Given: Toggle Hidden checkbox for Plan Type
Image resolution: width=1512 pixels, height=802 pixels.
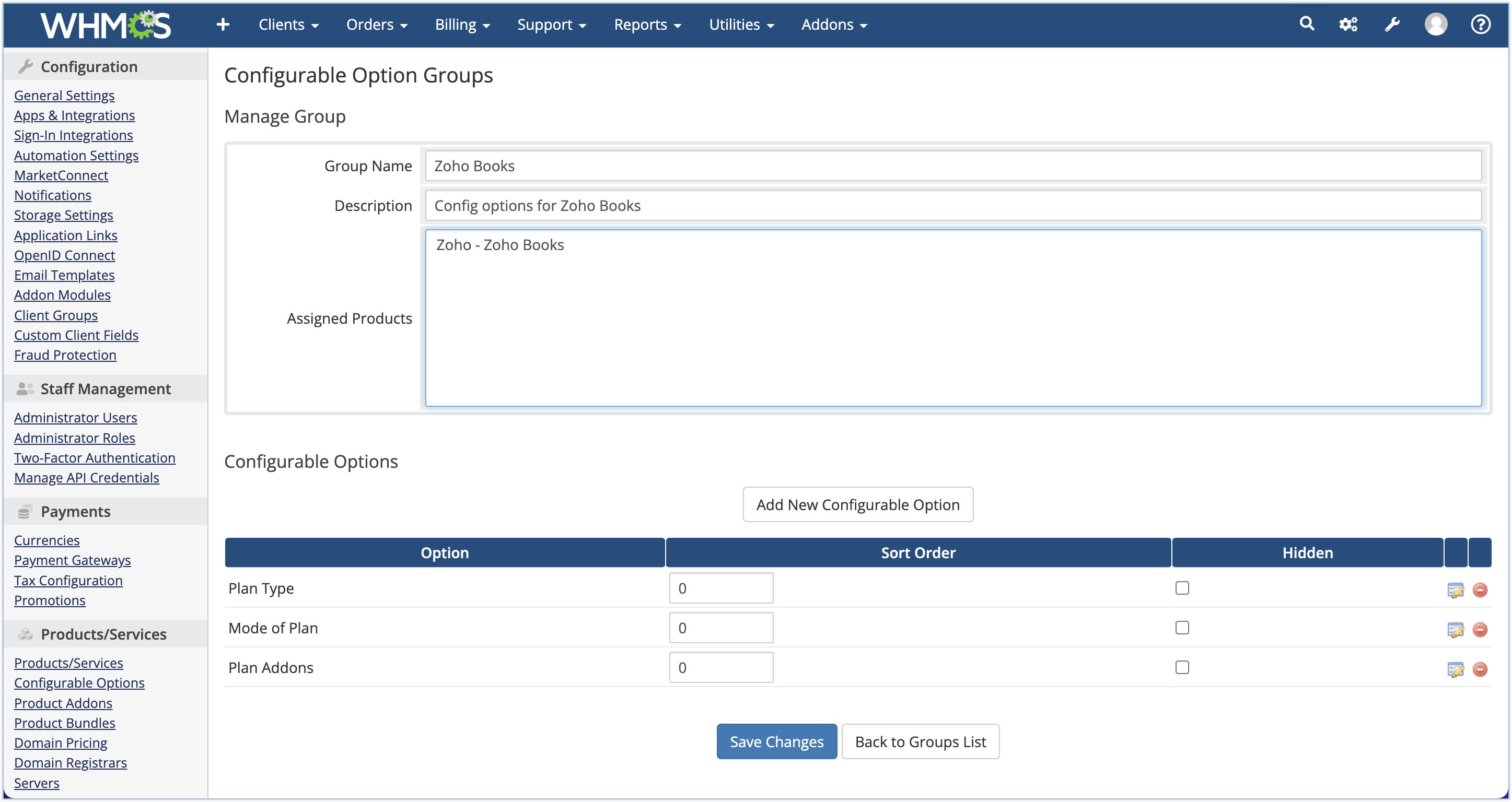Looking at the screenshot, I should pyautogui.click(x=1182, y=588).
